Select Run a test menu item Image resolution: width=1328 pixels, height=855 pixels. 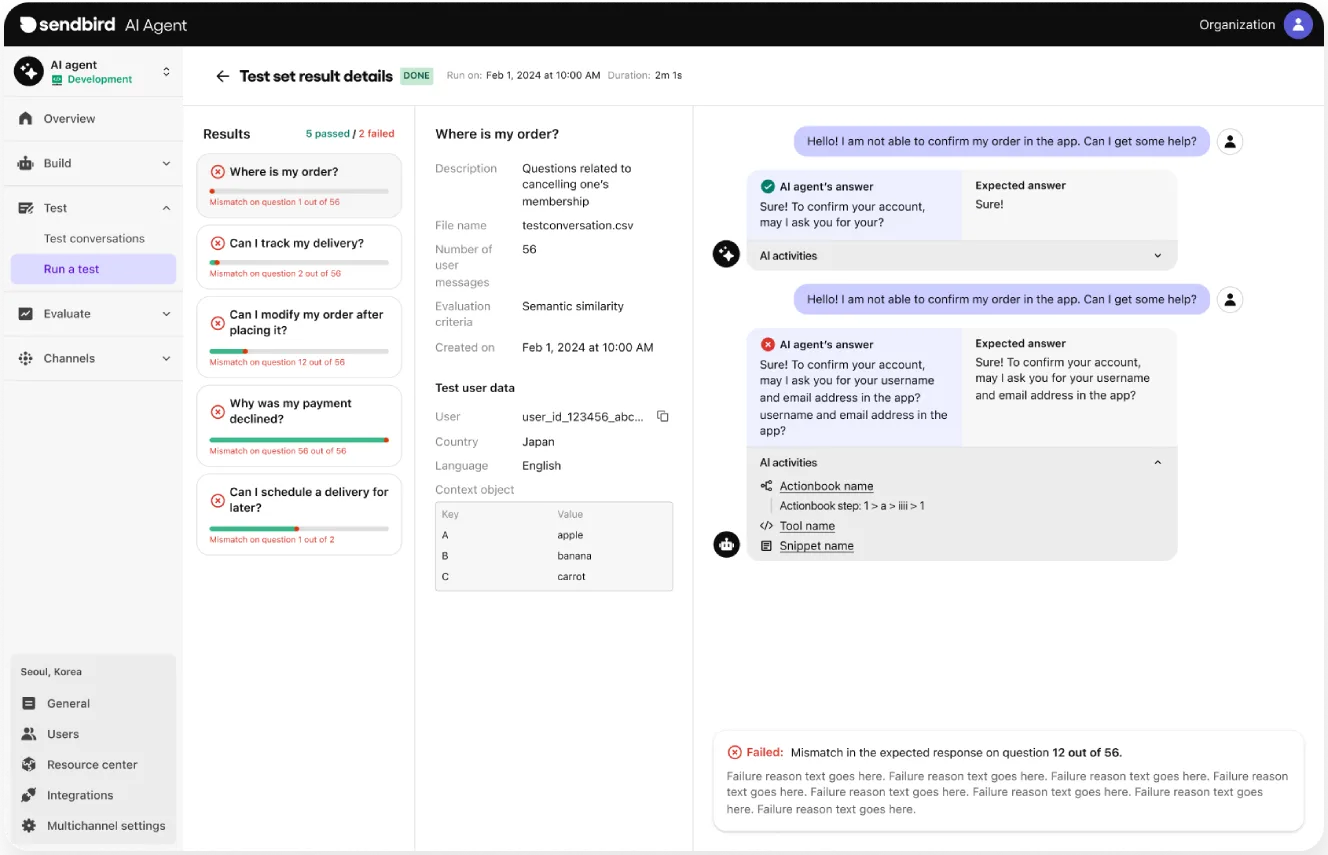(94, 269)
